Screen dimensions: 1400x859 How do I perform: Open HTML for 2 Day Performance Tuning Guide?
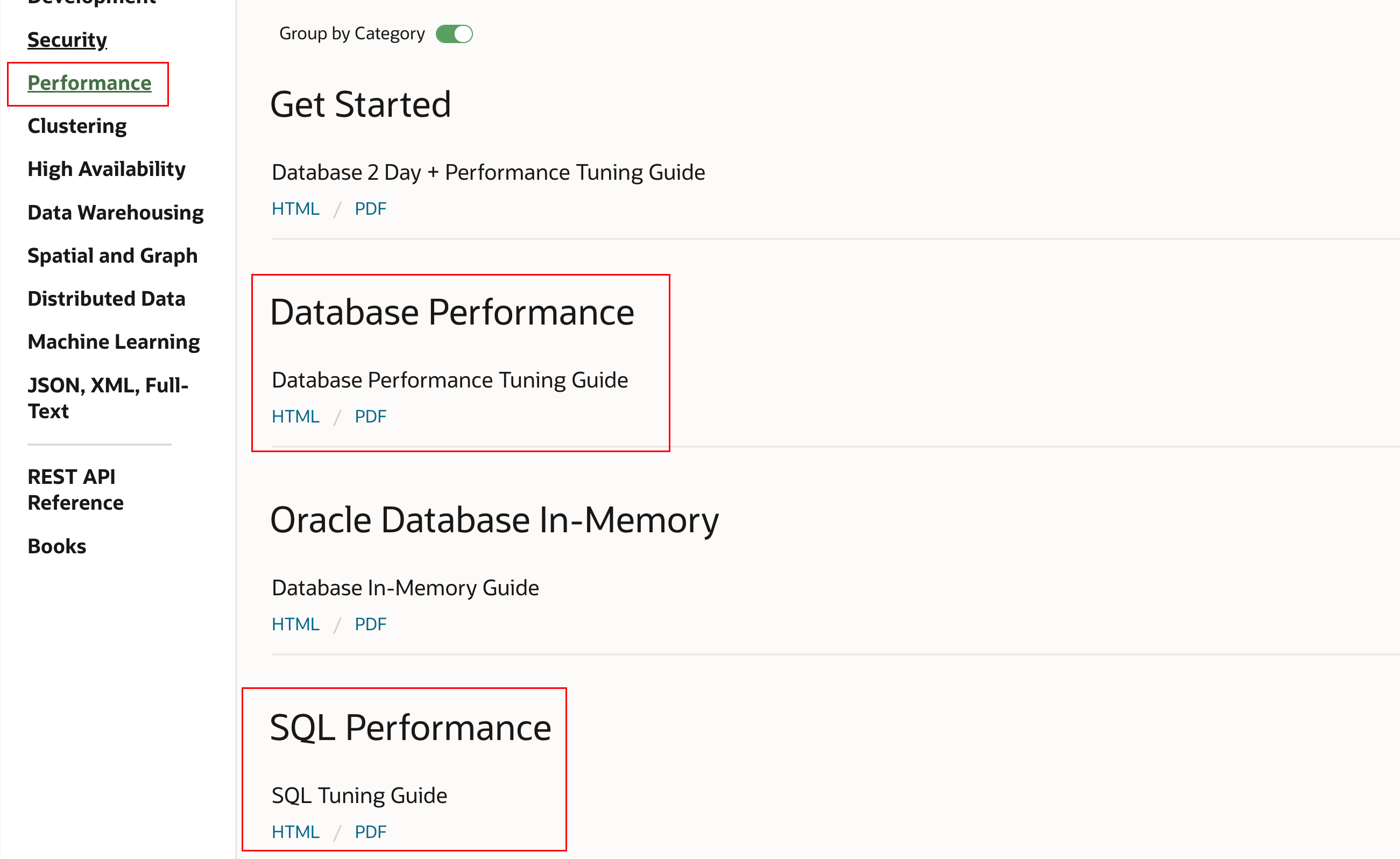click(295, 209)
